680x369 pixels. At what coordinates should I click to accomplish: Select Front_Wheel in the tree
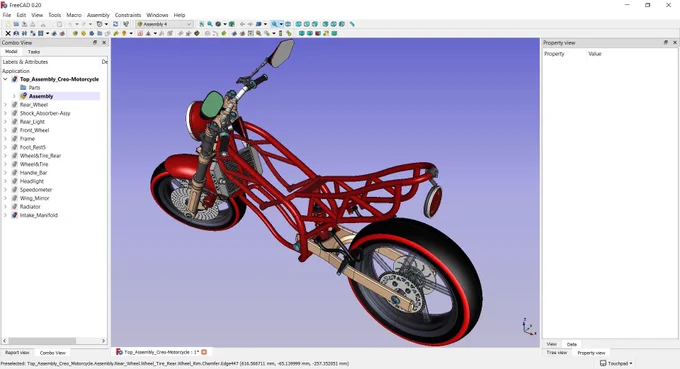pos(34,130)
